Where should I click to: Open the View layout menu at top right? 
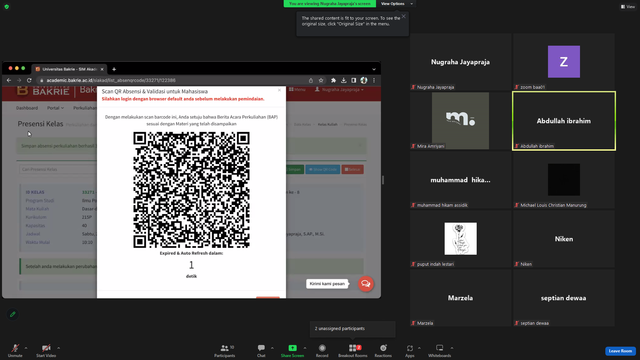tap(628, 7)
